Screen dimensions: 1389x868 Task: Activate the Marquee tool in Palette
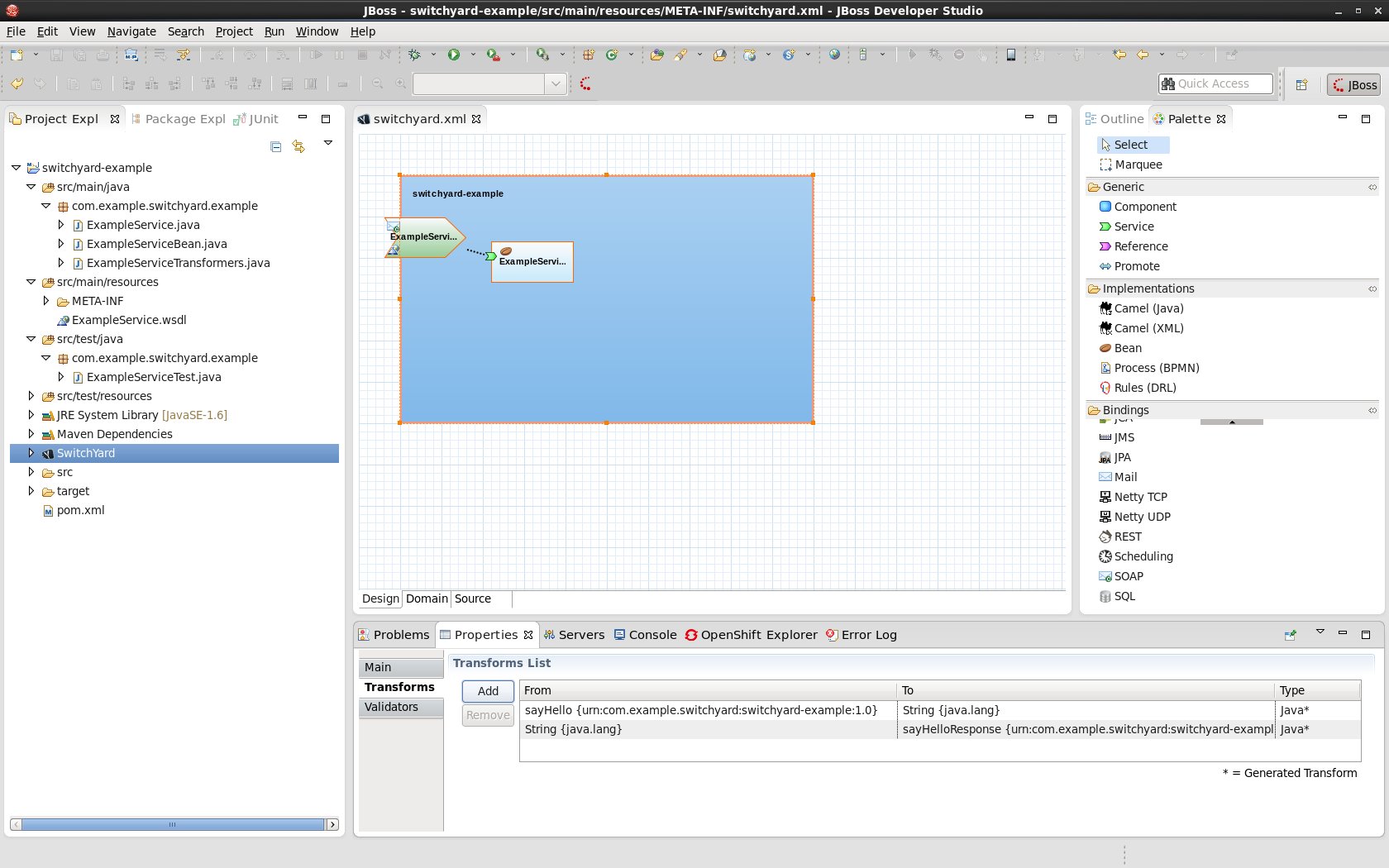pyautogui.click(x=1131, y=165)
